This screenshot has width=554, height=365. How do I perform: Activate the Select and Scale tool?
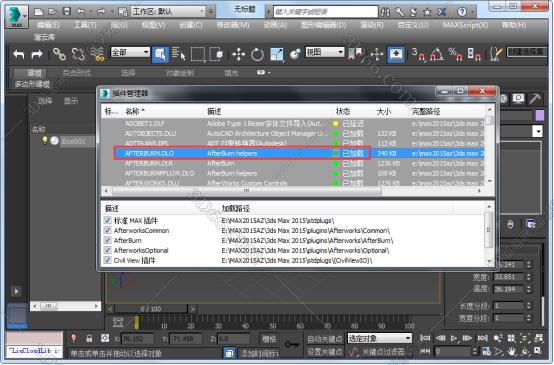[277, 54]
